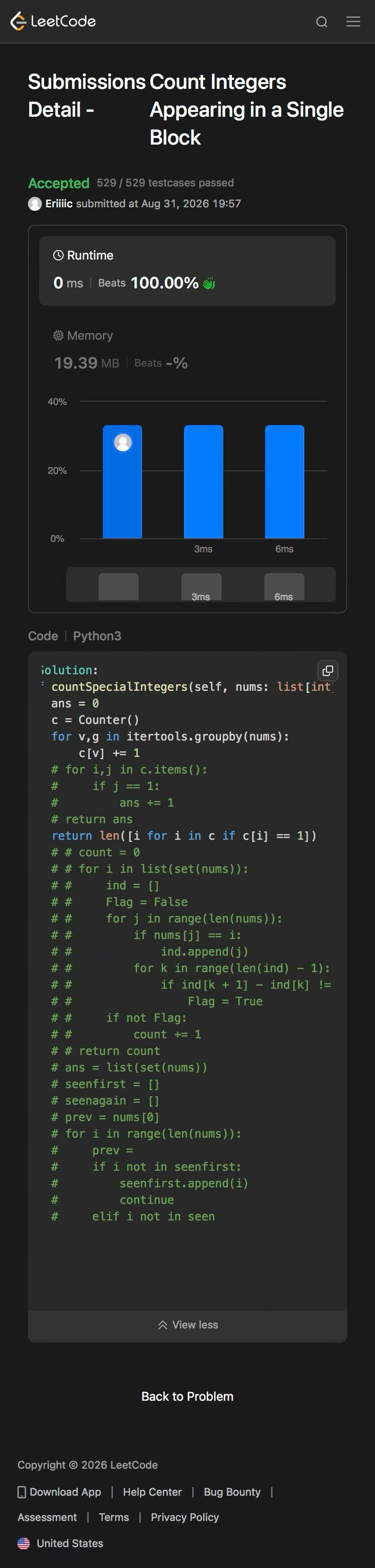Open Count Integers problem title link

246,110
